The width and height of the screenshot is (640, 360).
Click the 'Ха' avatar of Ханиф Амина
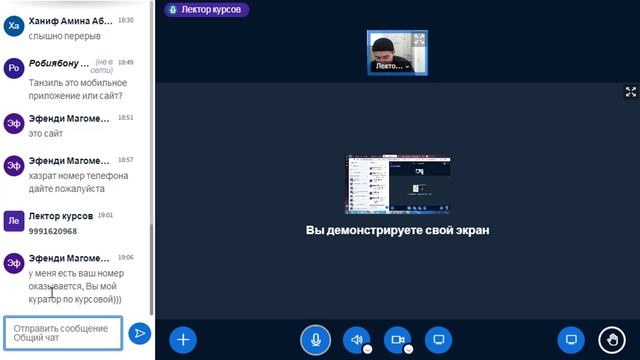pos(14,26)
